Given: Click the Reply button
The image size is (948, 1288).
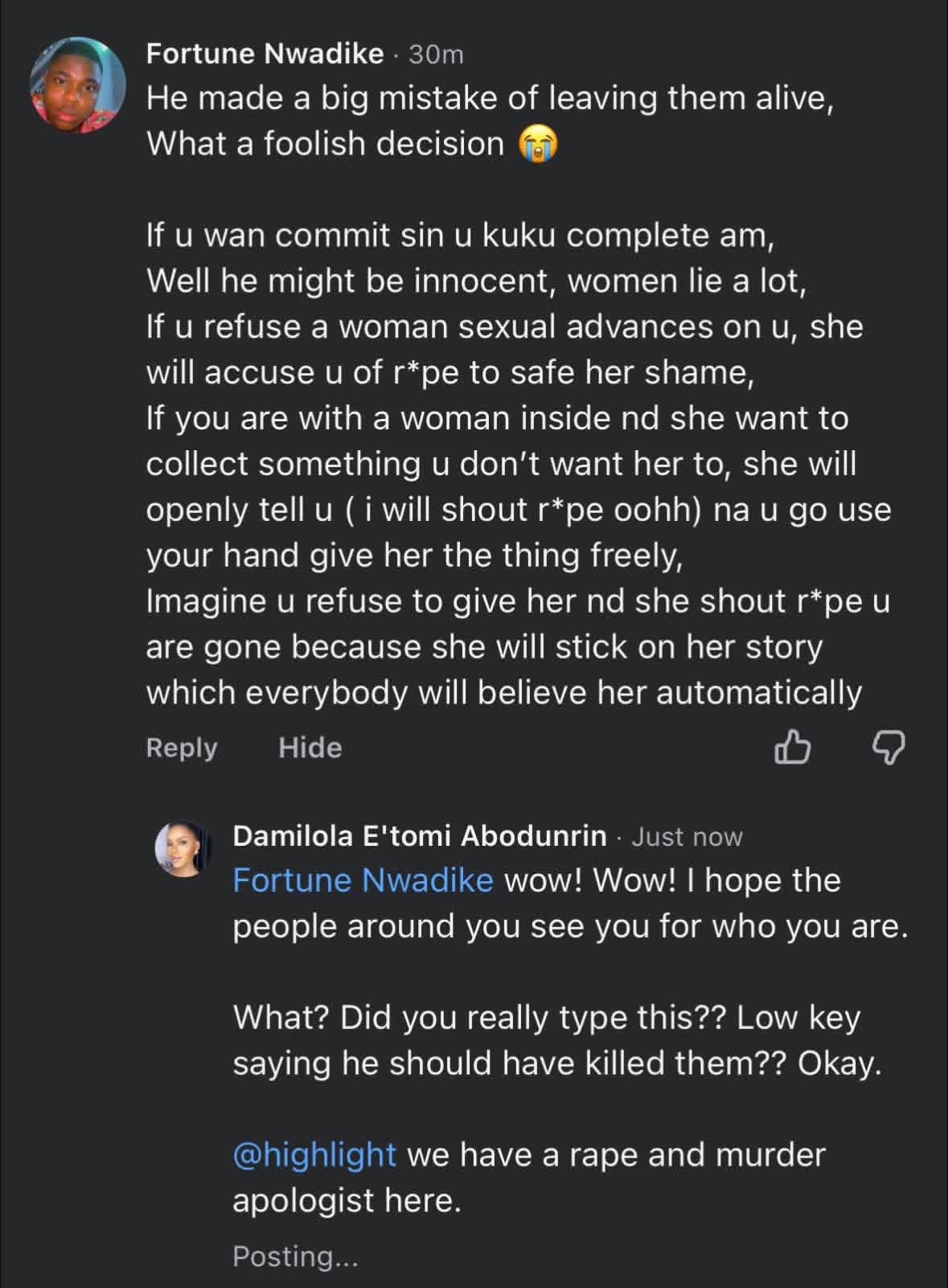Looking at the screenshot, I should 183,748.
